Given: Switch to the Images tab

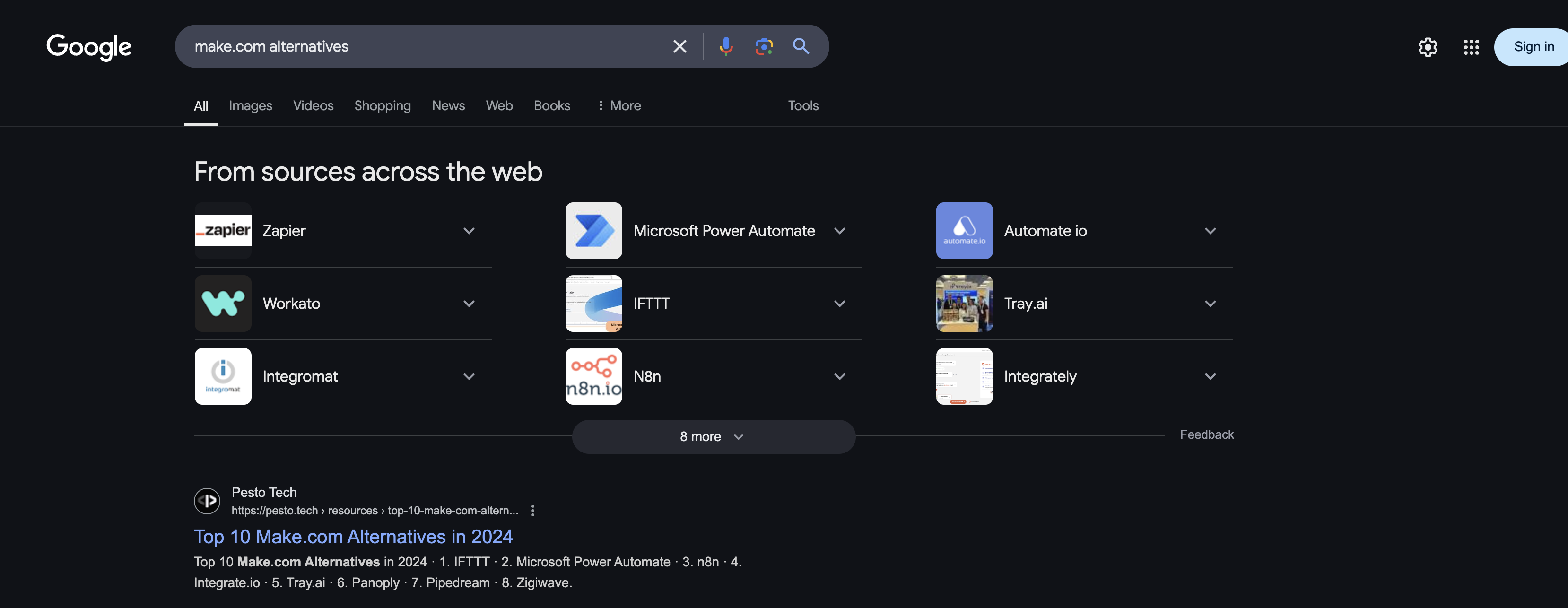Looking at the screenshot, I should (250, 105).
